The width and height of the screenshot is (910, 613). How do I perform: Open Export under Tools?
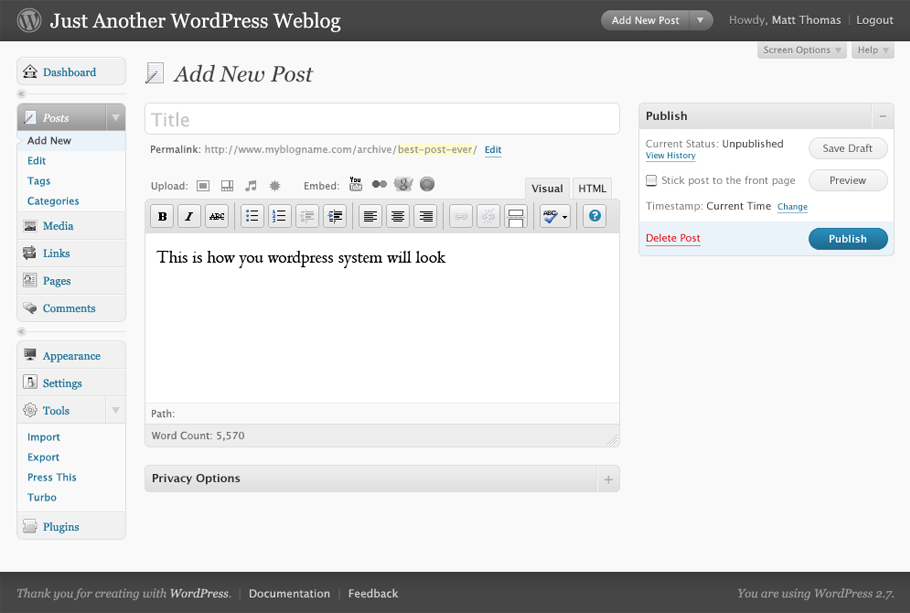pos(44,457)
